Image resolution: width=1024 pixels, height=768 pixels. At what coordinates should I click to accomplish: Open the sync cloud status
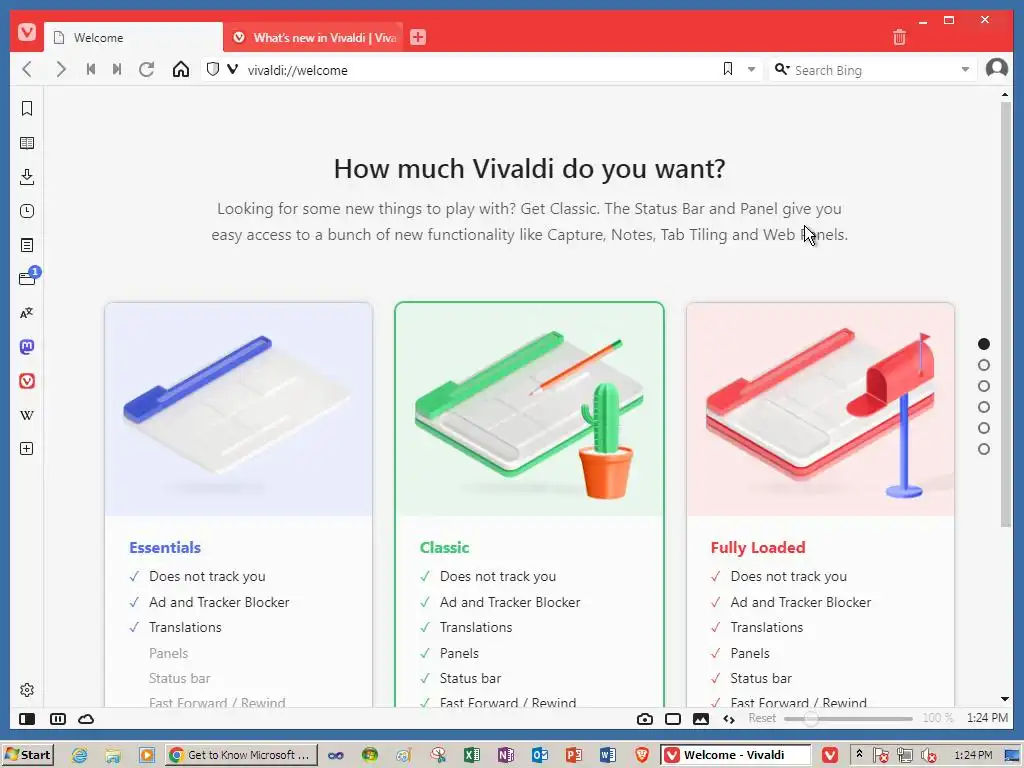(86, 719)
